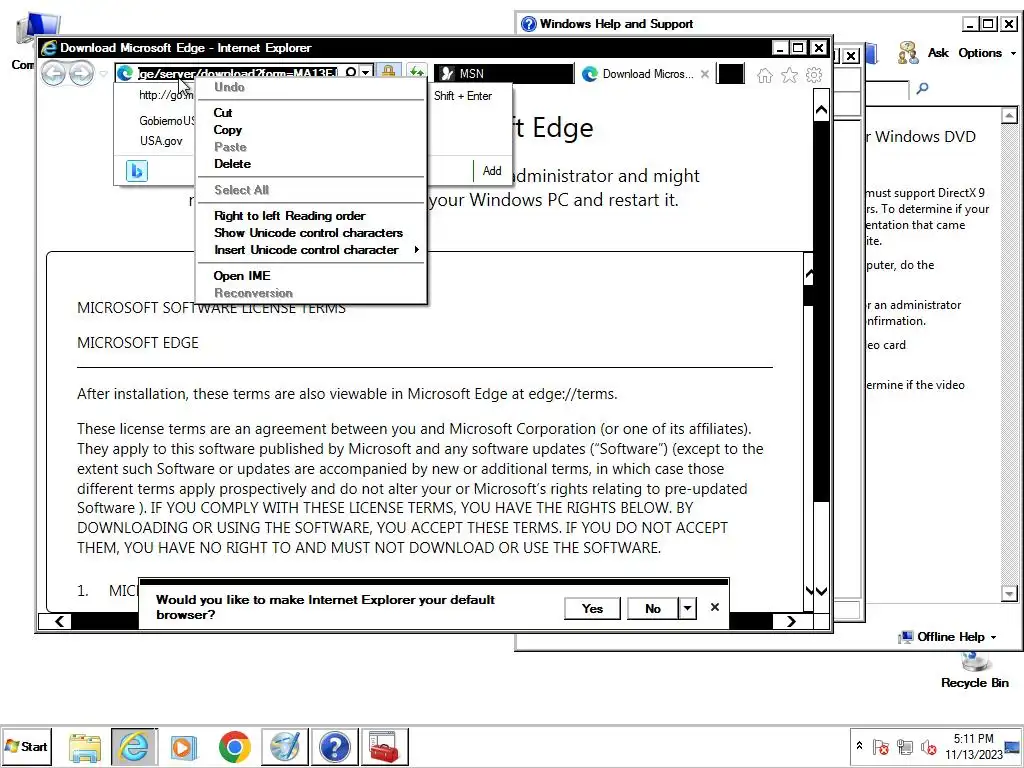1024x768 pixels.
Task: Open the address bar autocomplete dropdown arrow
Action: (366, 72)
